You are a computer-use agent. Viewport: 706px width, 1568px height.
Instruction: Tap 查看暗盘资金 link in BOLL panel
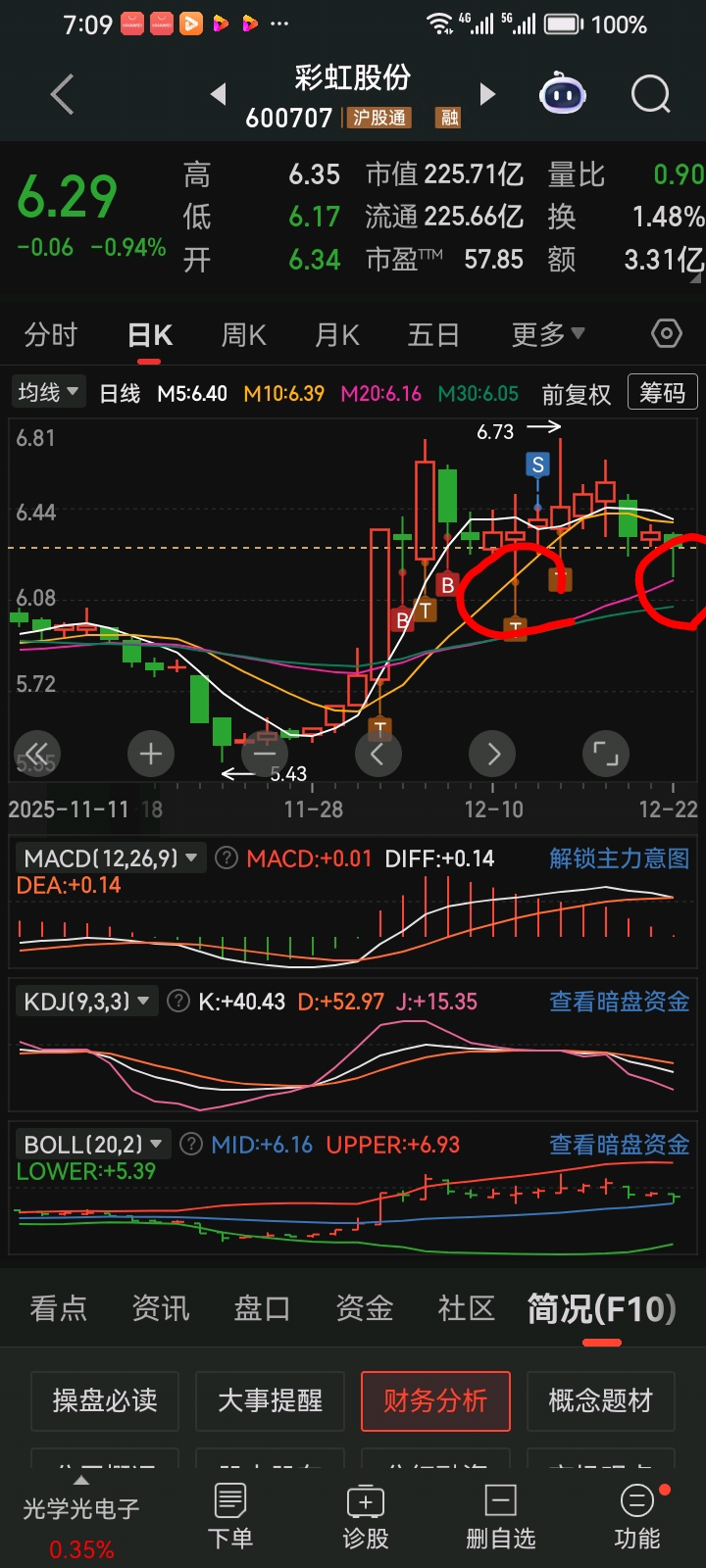pos(619,1145)
